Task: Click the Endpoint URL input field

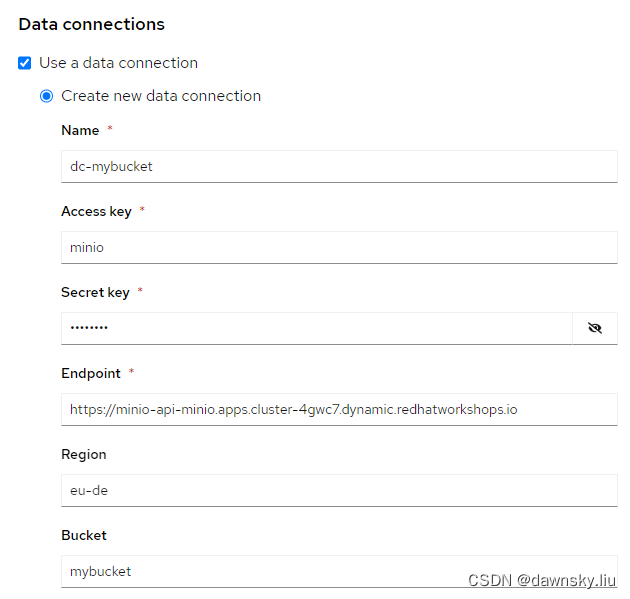Action: tap(338, 409)
